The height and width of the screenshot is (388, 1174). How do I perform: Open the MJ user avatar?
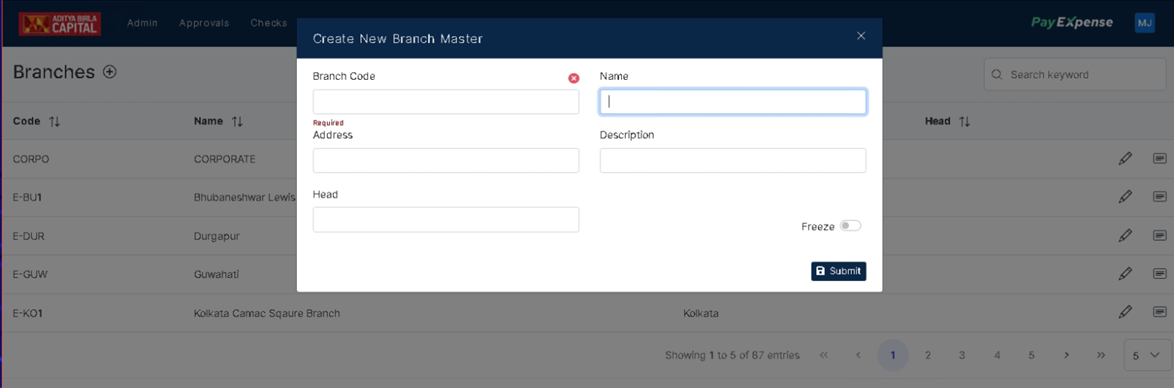click(x=1145, y=23)
